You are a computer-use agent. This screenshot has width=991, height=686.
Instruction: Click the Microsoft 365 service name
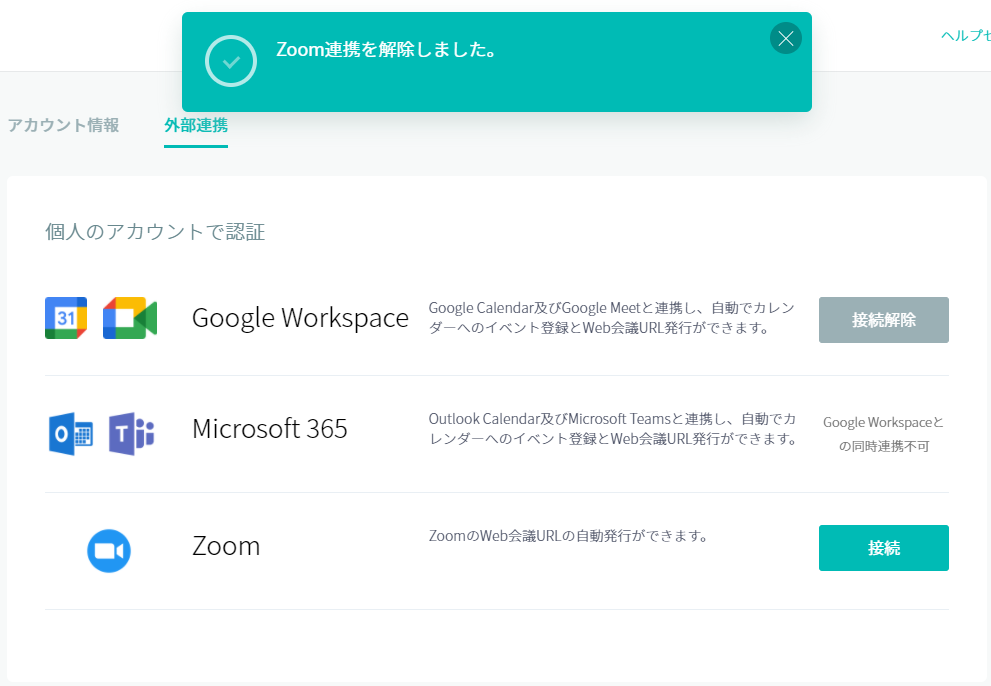point(270,429)
